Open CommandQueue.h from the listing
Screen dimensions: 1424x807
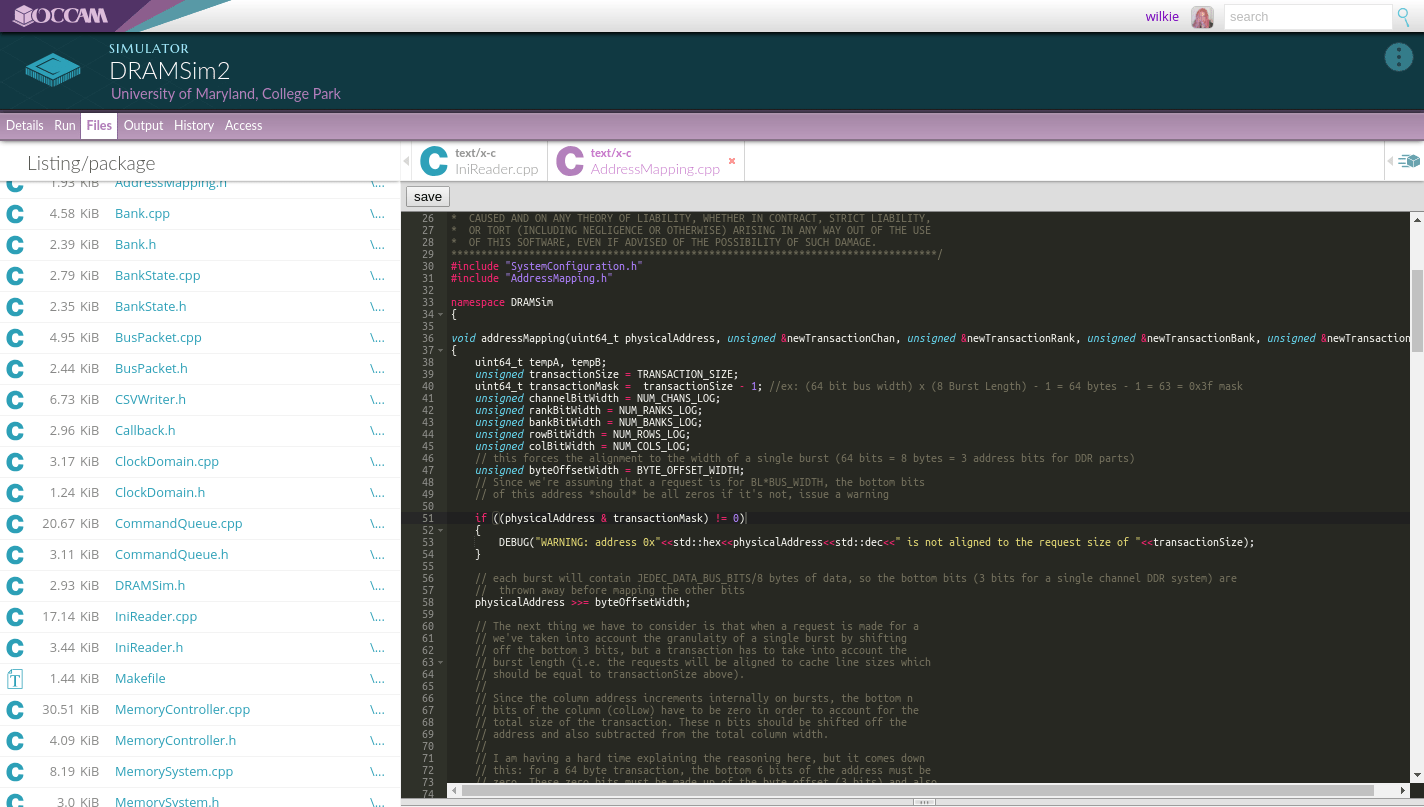point(171,554)
